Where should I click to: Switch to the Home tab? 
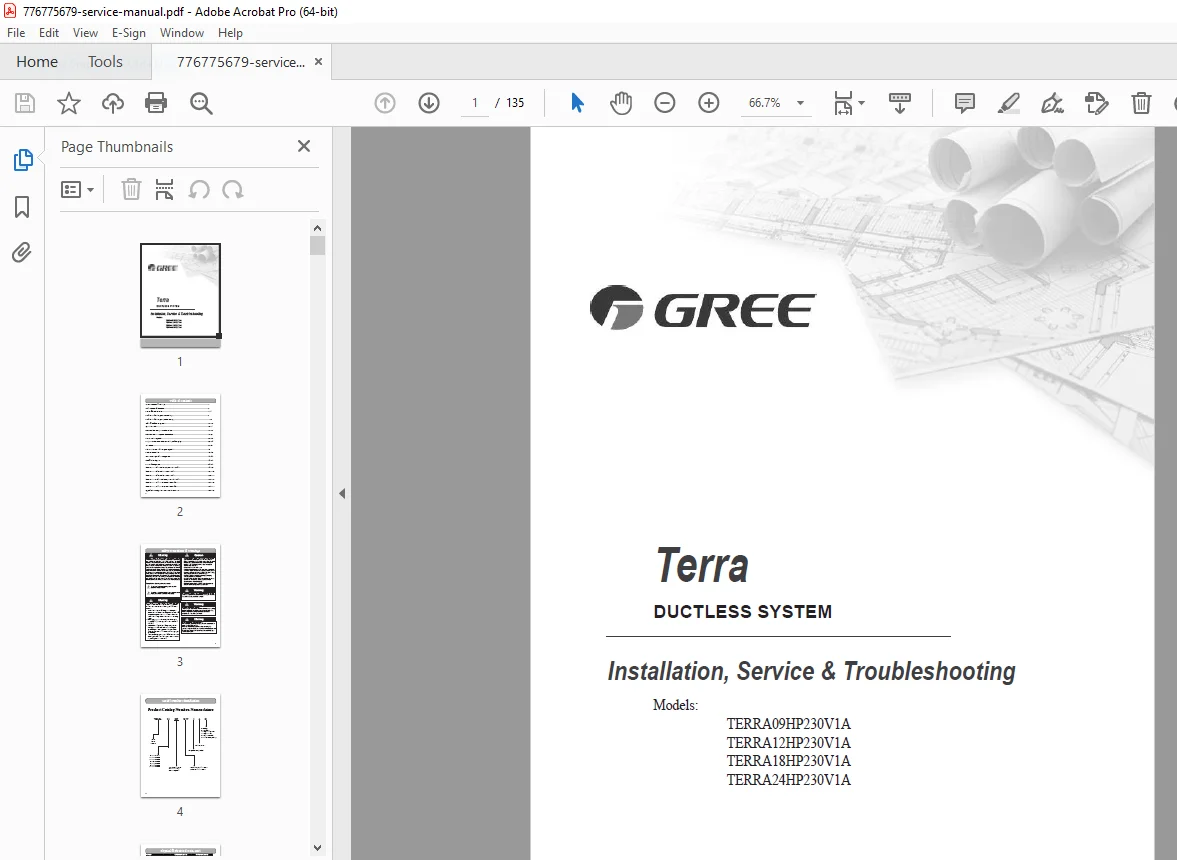pos(37,62)
